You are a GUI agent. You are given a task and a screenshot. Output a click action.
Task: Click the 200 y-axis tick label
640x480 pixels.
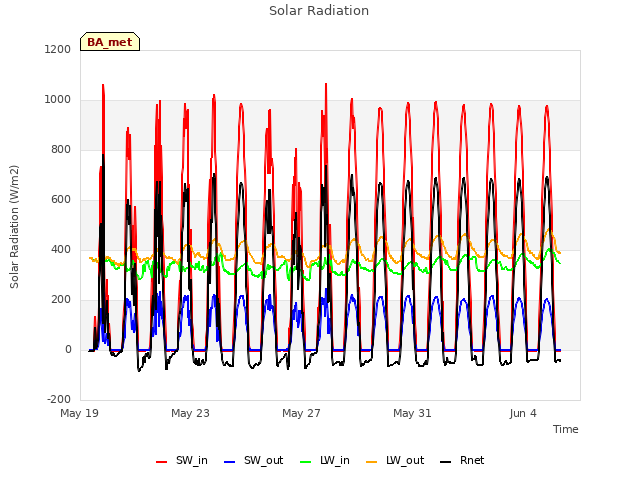pos(61,300)
